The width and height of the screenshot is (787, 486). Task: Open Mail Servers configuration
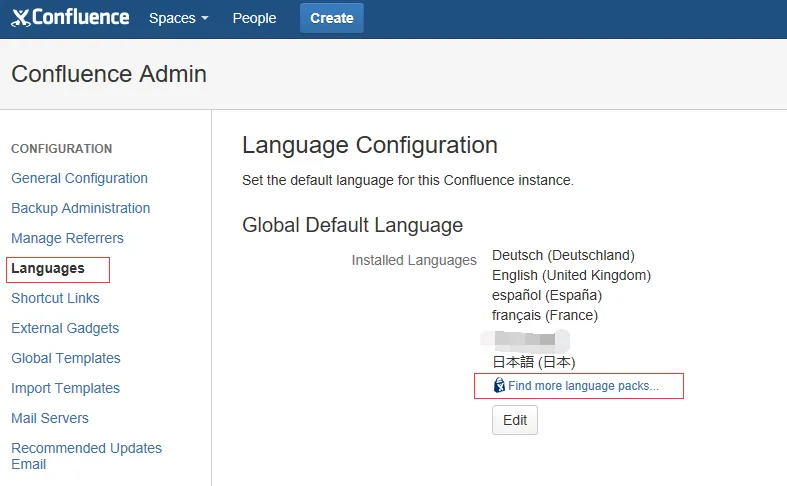point(50,418)
